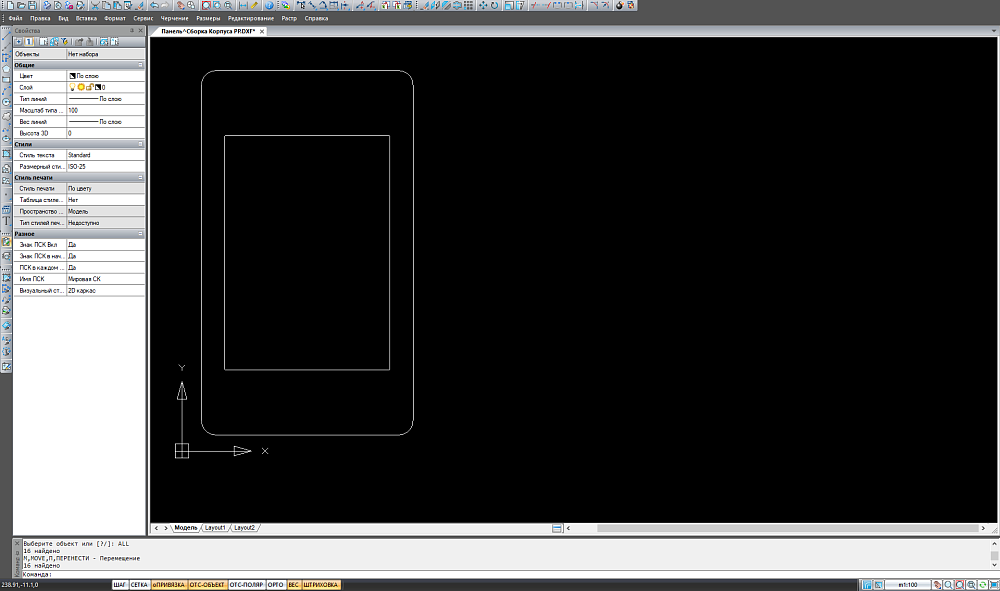Toggle ОТС-ПОЛЯР polar tracking
1000x591 pixels.
tap(246, 585)
